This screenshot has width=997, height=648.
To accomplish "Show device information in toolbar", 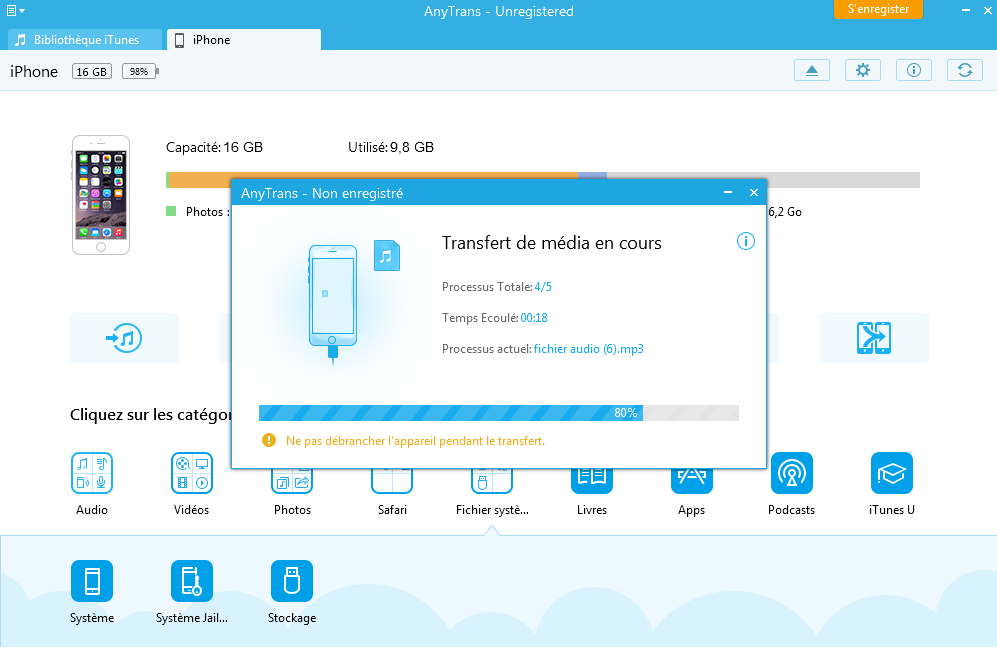I will [914, 70].
